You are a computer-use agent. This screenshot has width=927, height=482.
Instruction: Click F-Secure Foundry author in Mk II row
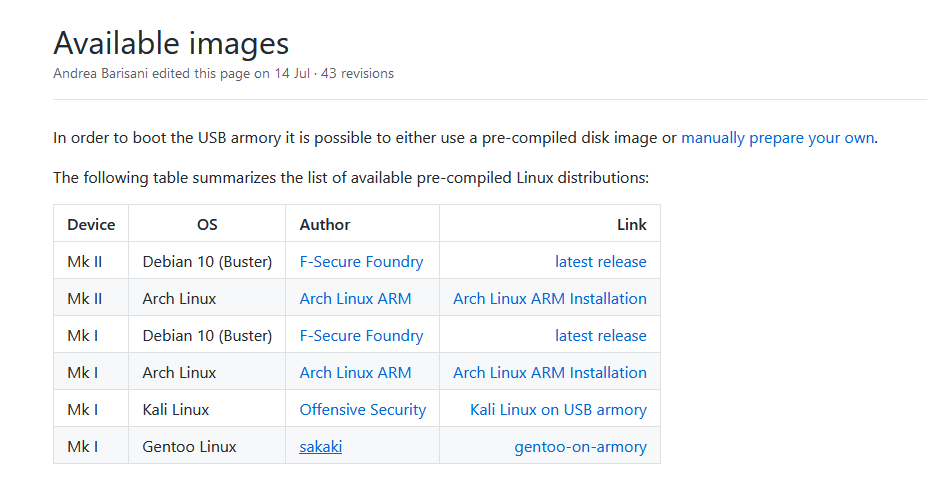(x=361, y=261)
